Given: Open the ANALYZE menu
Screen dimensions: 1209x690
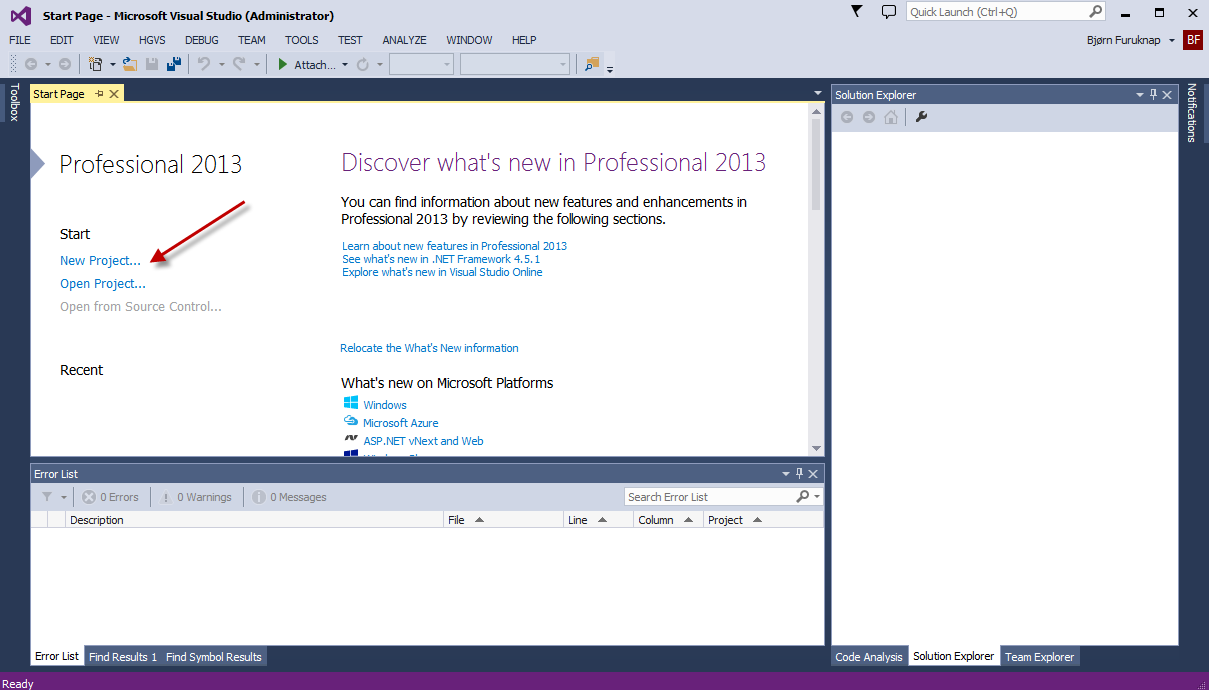Looking at the screenshot, I should 404,40.
